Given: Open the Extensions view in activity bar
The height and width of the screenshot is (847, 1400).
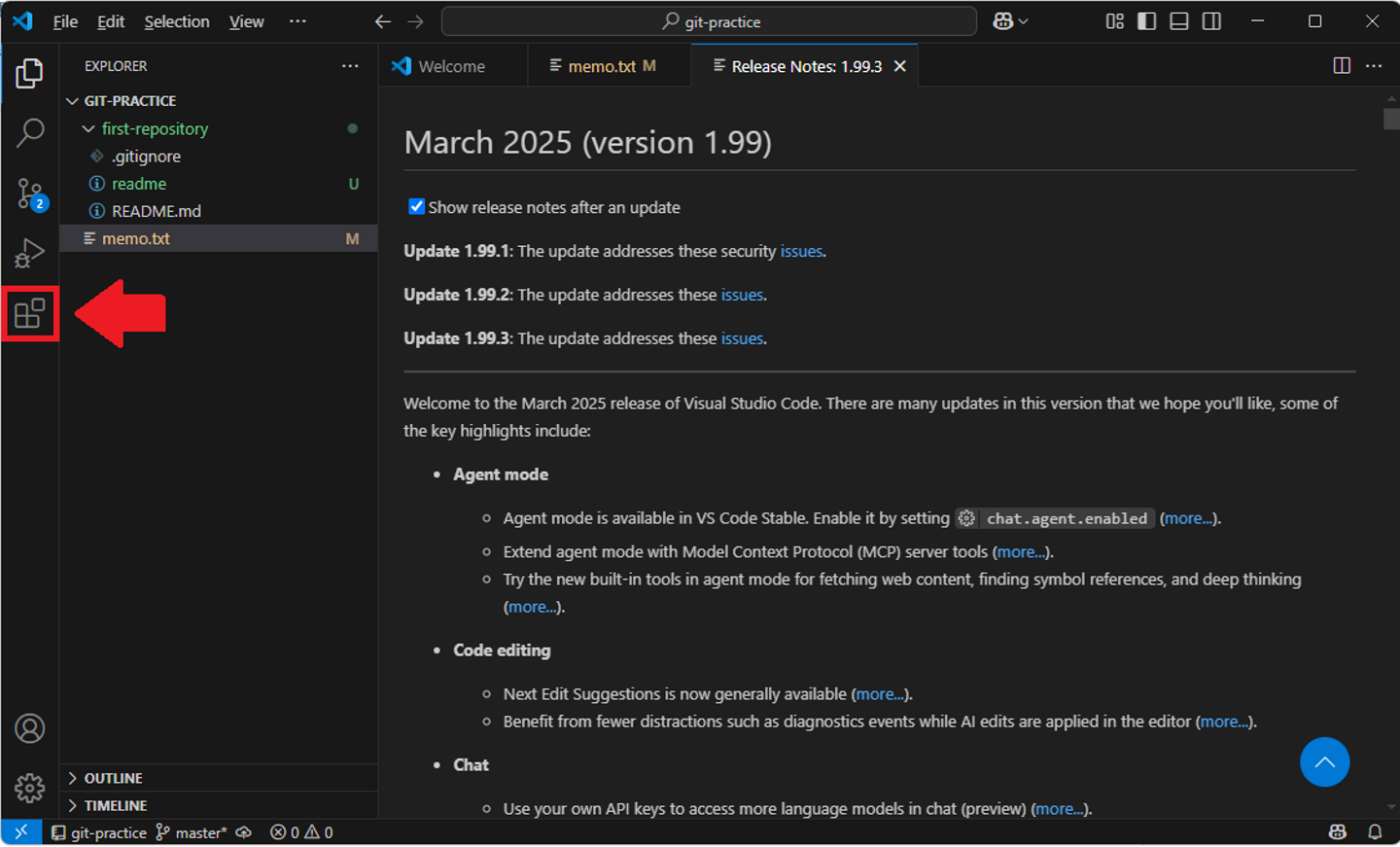Looking at the screenshot, I should [29, 313].
